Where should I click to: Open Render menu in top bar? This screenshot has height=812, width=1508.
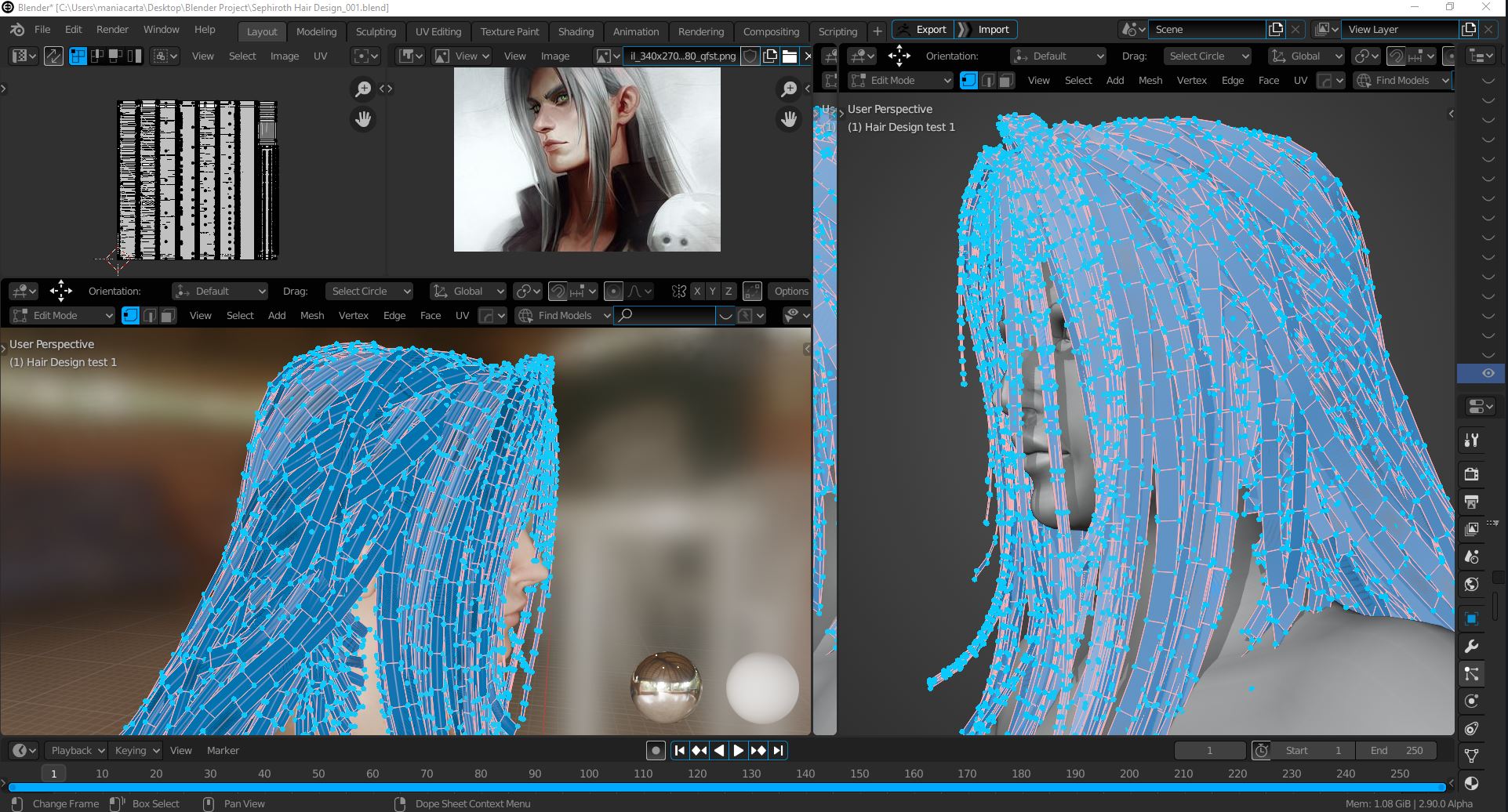click(x=112, y=29)
